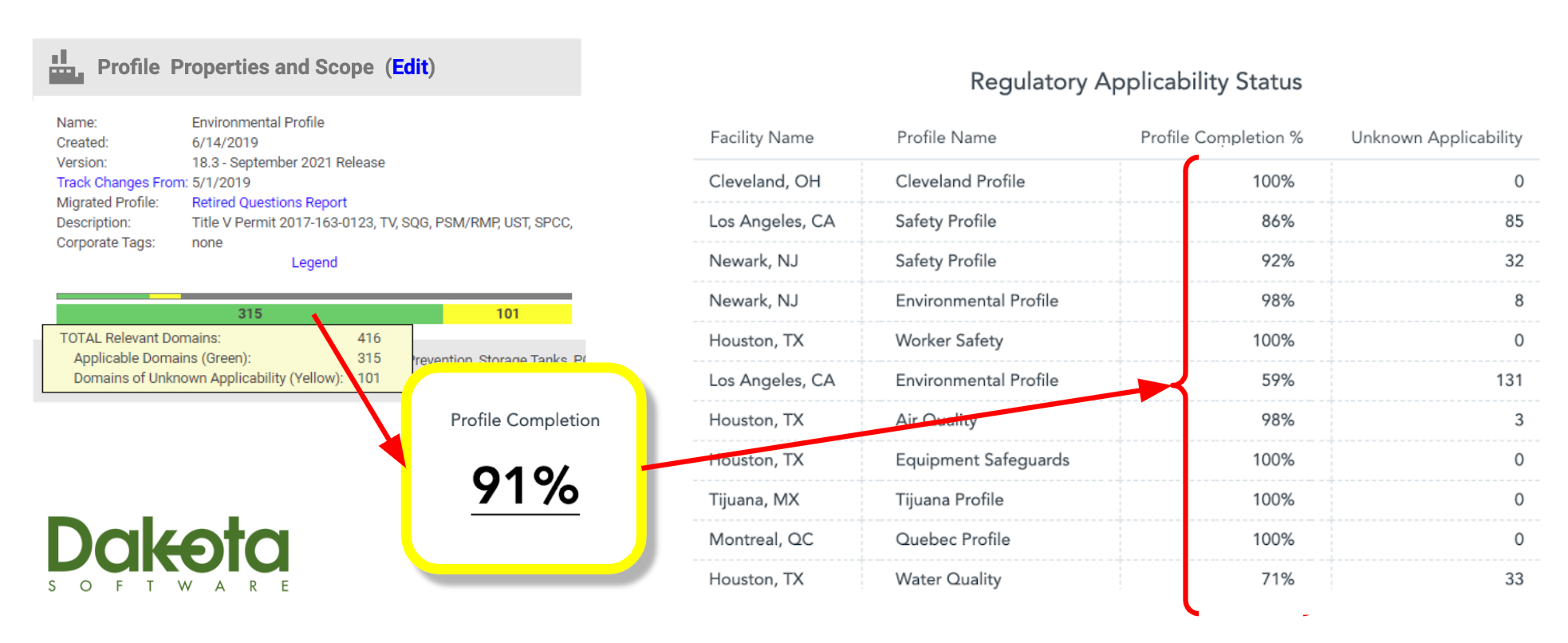Open the Retired Questions Report link
The height and width of the screenshot is (643, 1568).
(269, 203)
